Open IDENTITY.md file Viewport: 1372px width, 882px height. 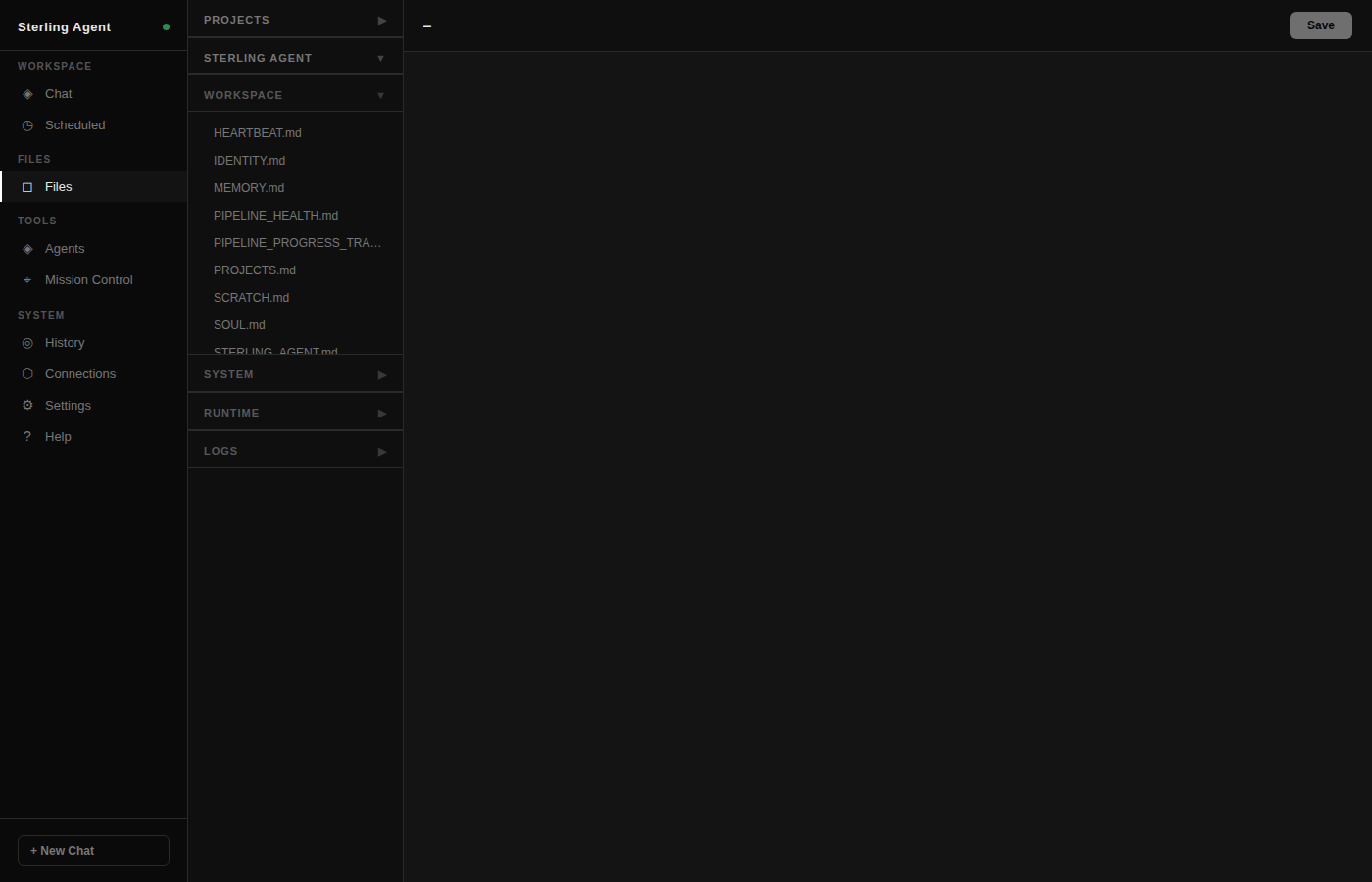tap(295, 161)
